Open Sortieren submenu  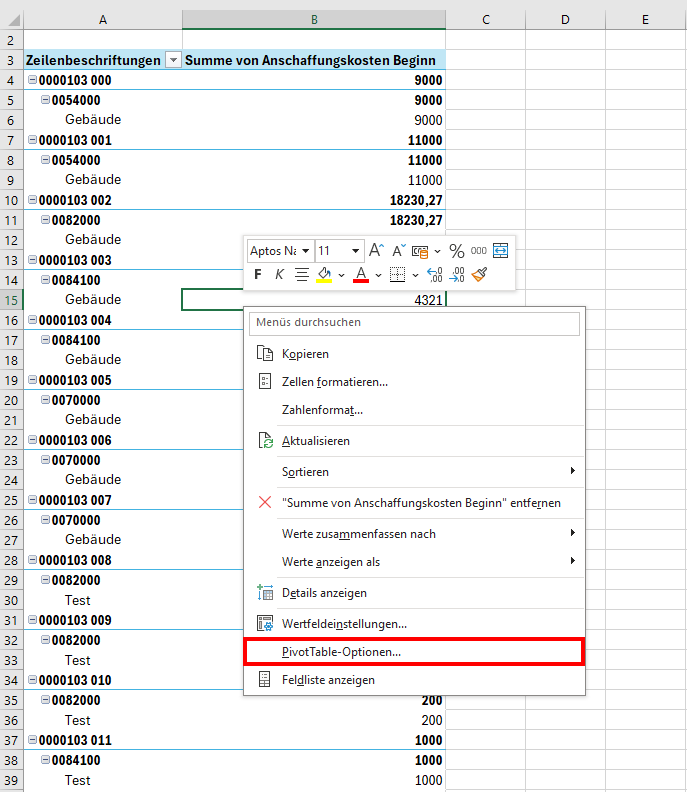pos(414,472)
